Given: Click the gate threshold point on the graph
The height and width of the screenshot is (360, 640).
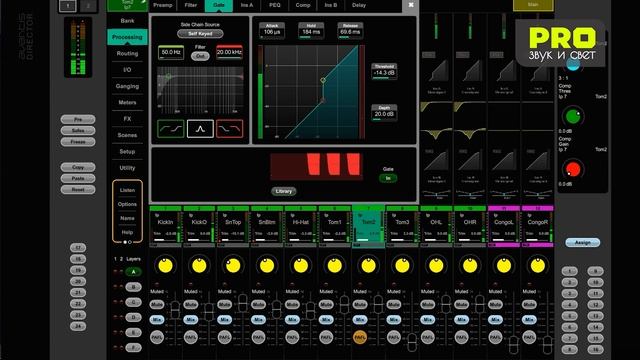Looking at the screenshot, I should pyautogui.click(x=323, y=80).
